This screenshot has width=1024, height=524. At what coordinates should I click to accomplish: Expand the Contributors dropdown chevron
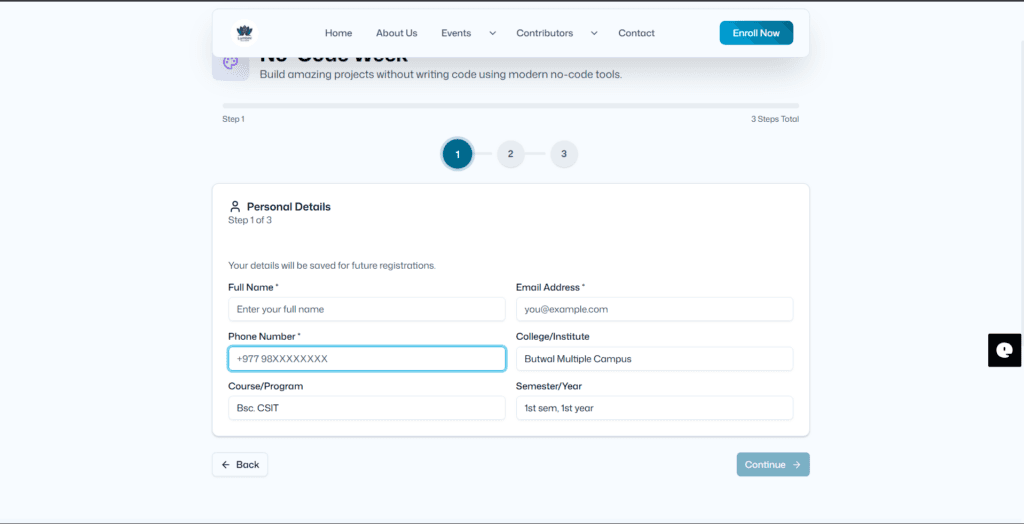click(x=594, y=33)
